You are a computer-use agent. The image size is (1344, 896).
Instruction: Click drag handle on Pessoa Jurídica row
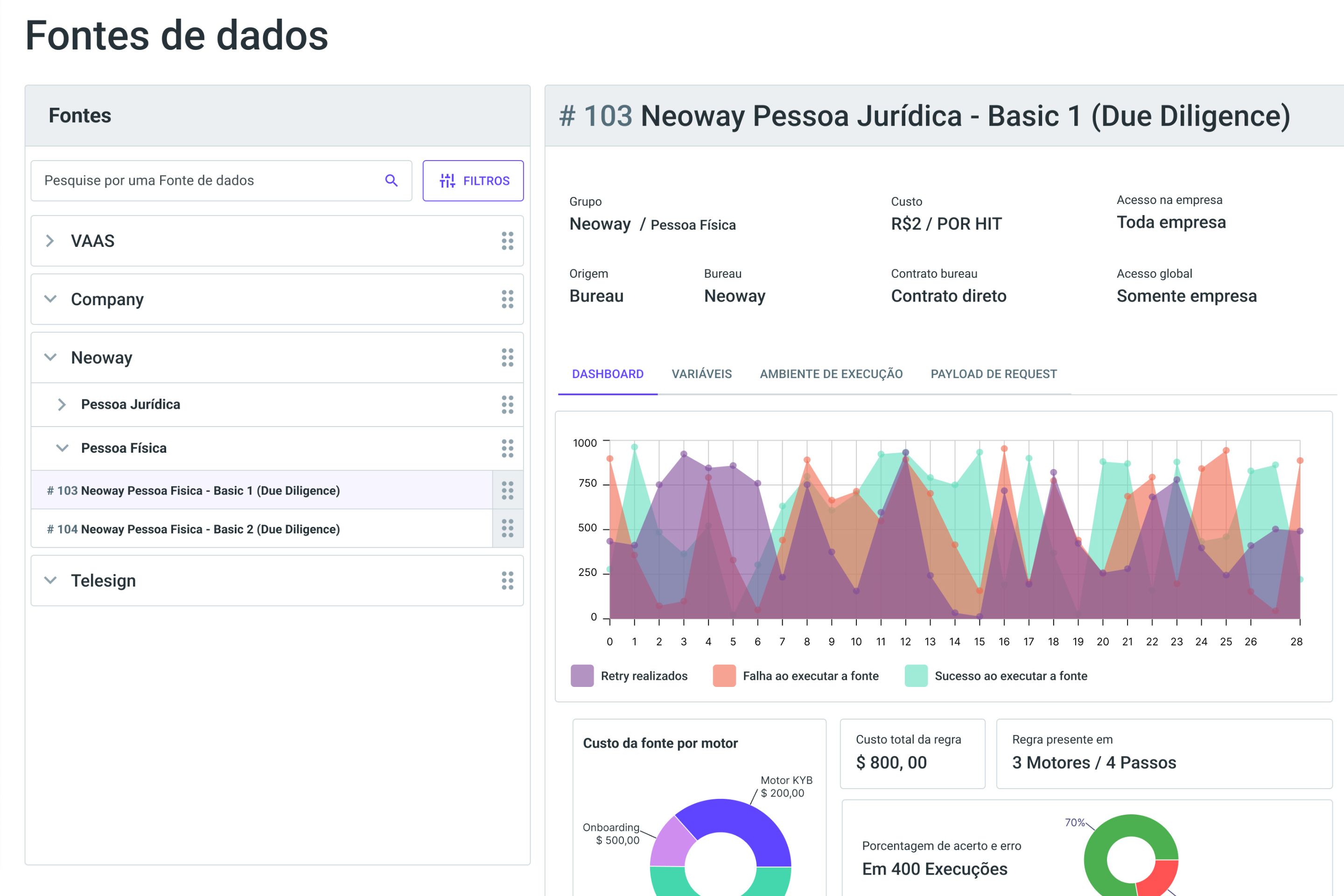[x=507, y=405]
